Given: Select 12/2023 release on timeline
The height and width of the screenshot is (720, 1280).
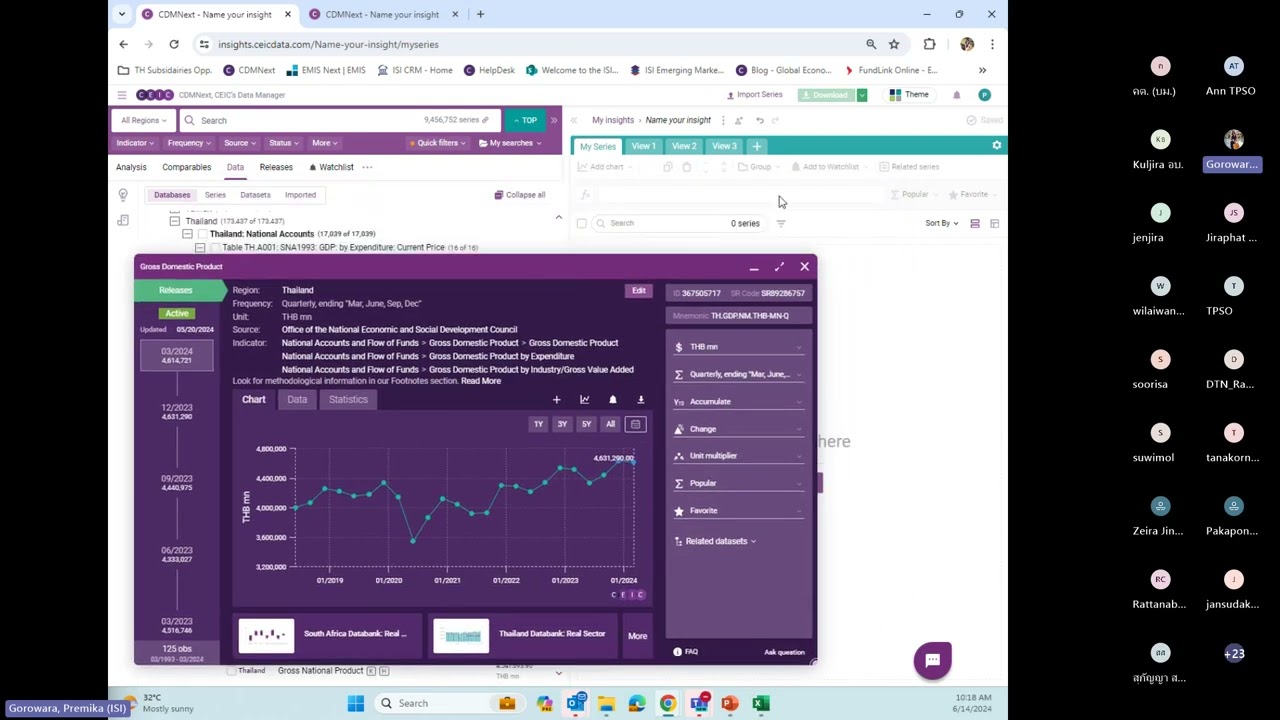Looking at the screenshot, I should (177, 412).
